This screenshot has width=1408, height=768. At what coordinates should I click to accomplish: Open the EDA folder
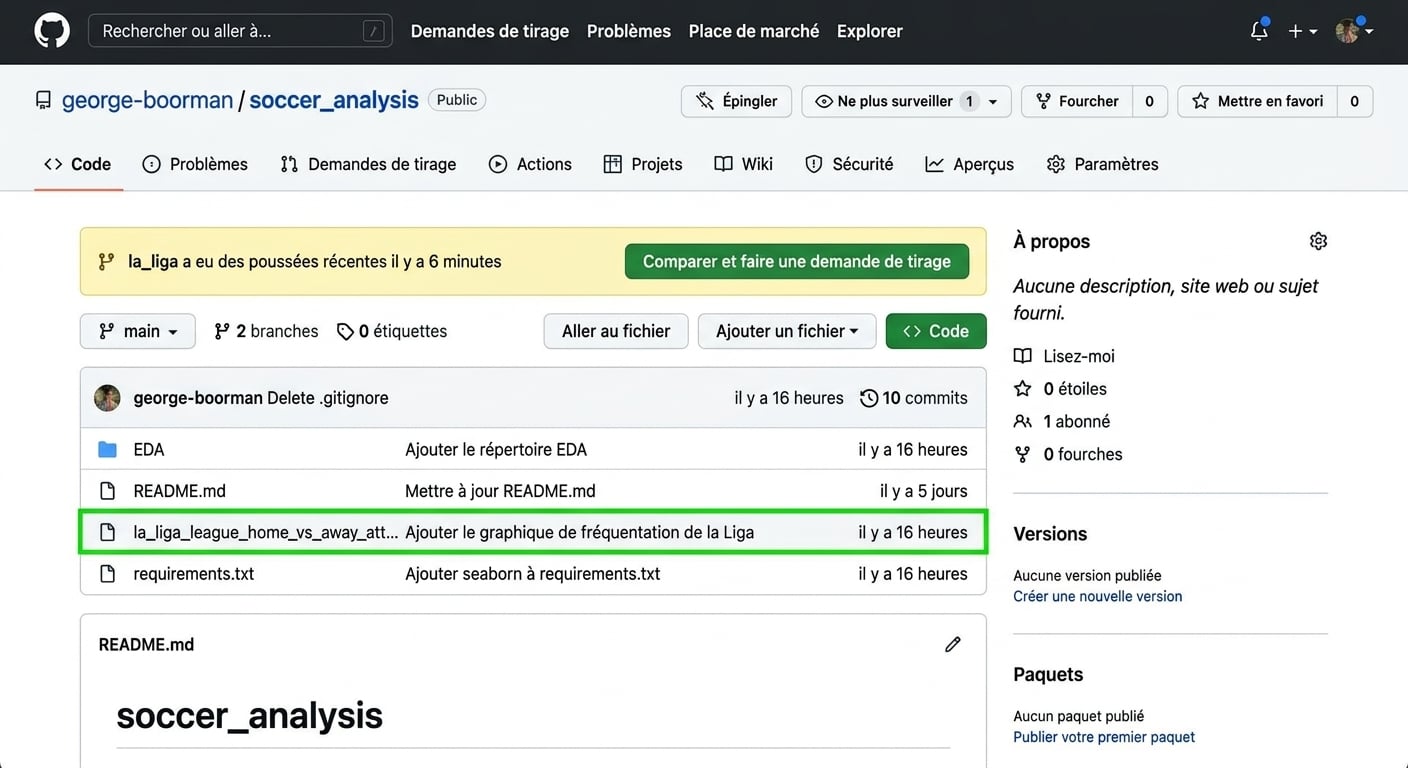click(149, 450)
